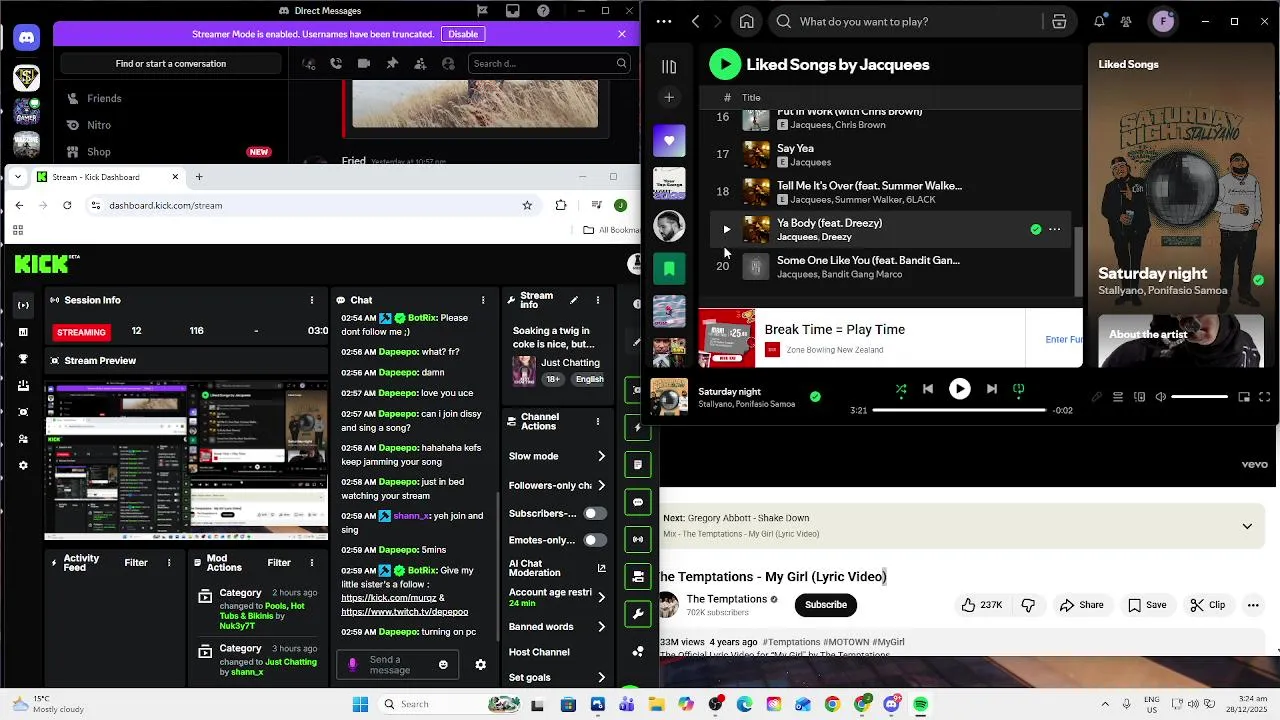Open Discord Nitro page
This screenshot has width=1280, height=720.
(99, 125)
